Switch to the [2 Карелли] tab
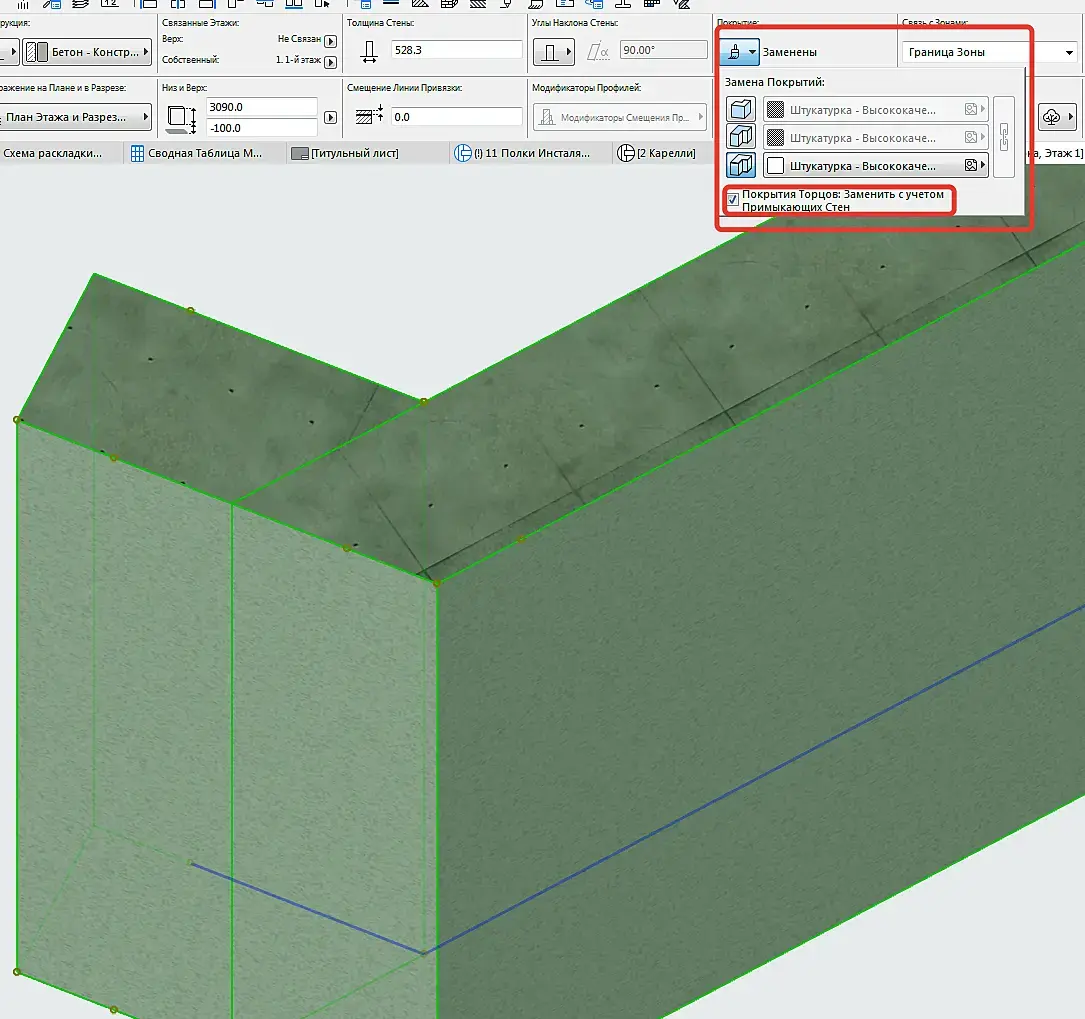 pyautogui.click(x=666, y=153)
